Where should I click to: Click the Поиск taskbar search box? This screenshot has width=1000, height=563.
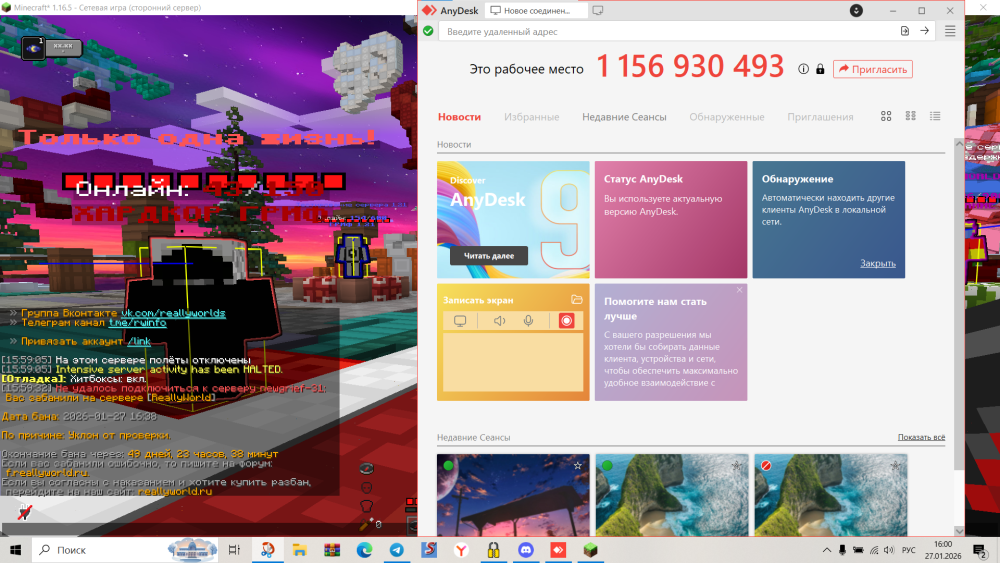[x=125, y=550]
